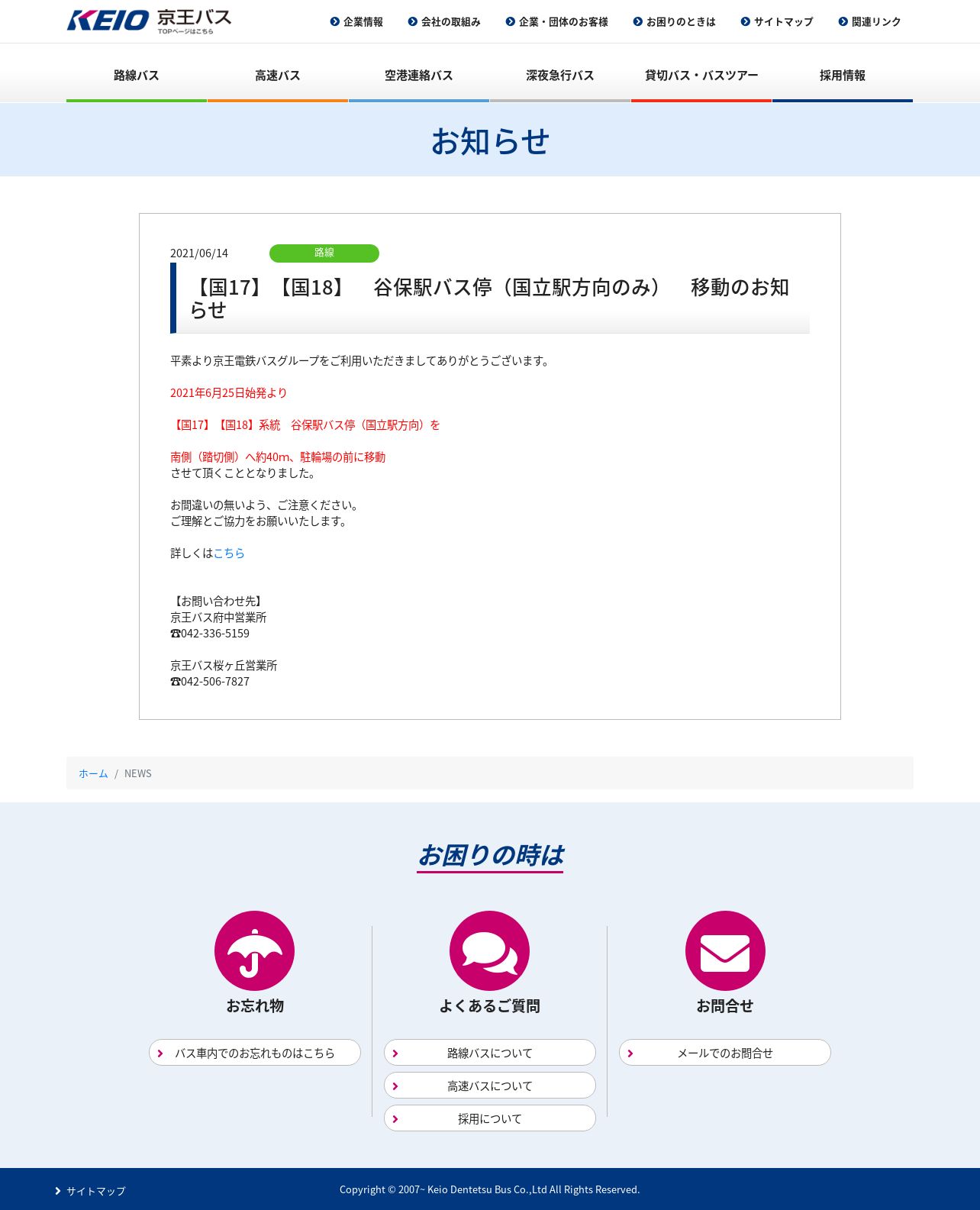Click バス車内でのお忘れものはこちら button
980x1210 pixels.
pyautogui.click(x=254, y=1053)
